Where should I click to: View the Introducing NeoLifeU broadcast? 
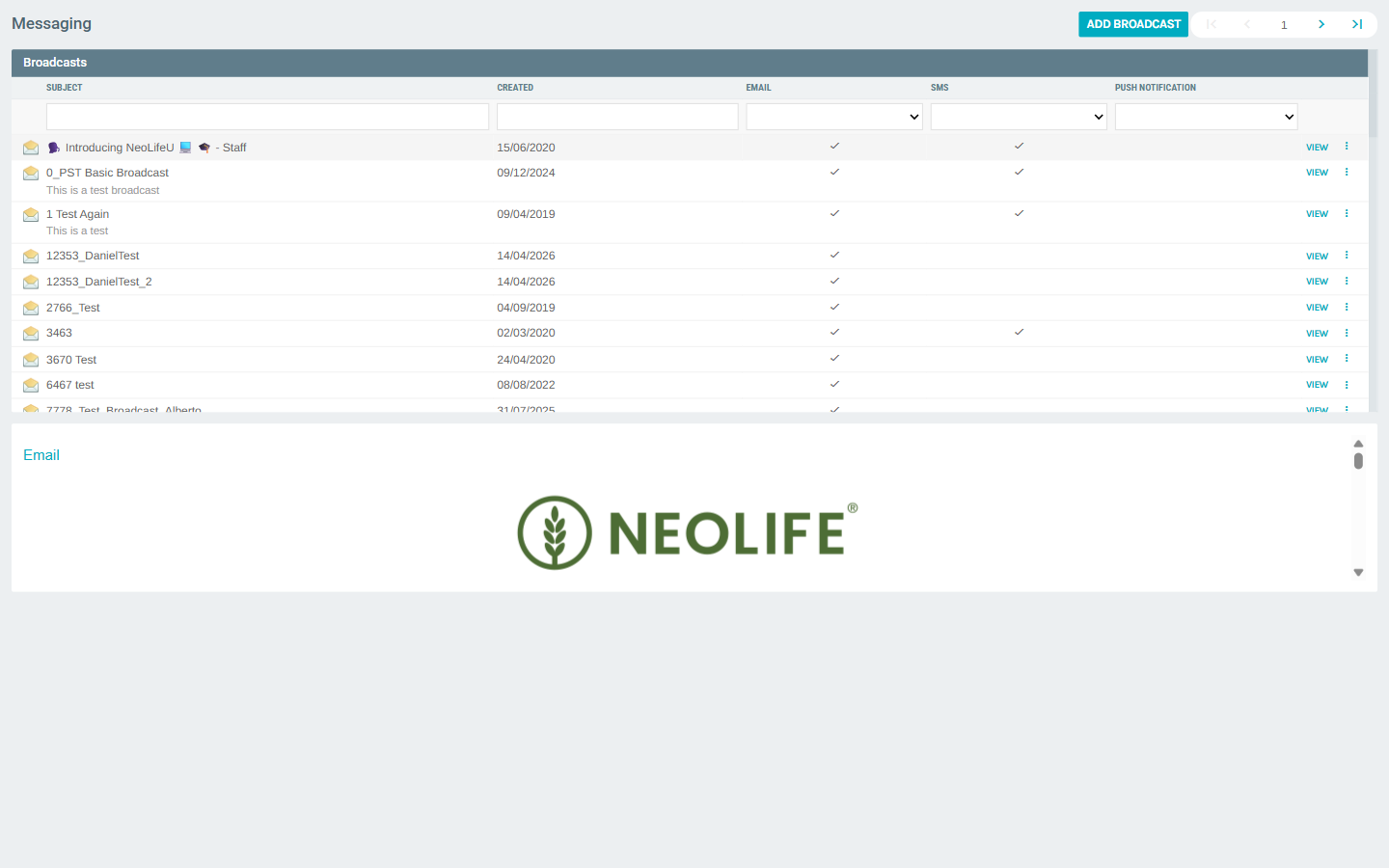(x=1317, y=148)
